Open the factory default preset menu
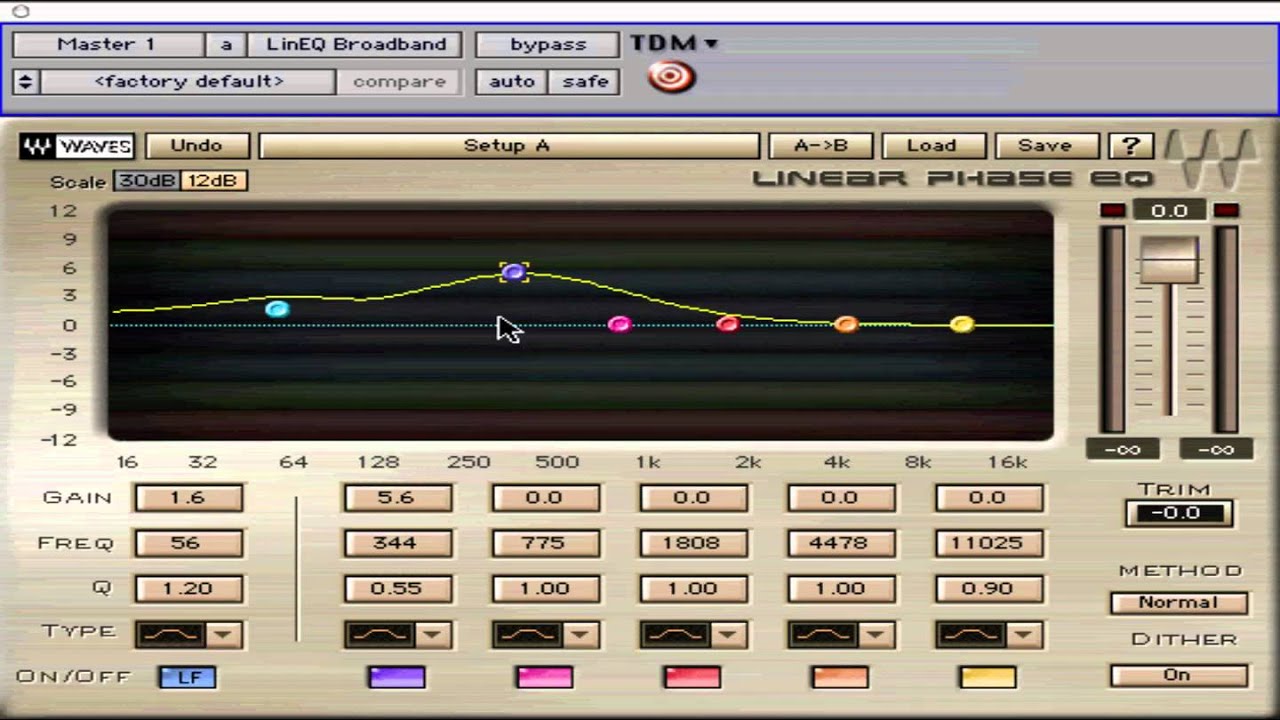The height and width of the screenshot is (720, 1280). [188, 82]
